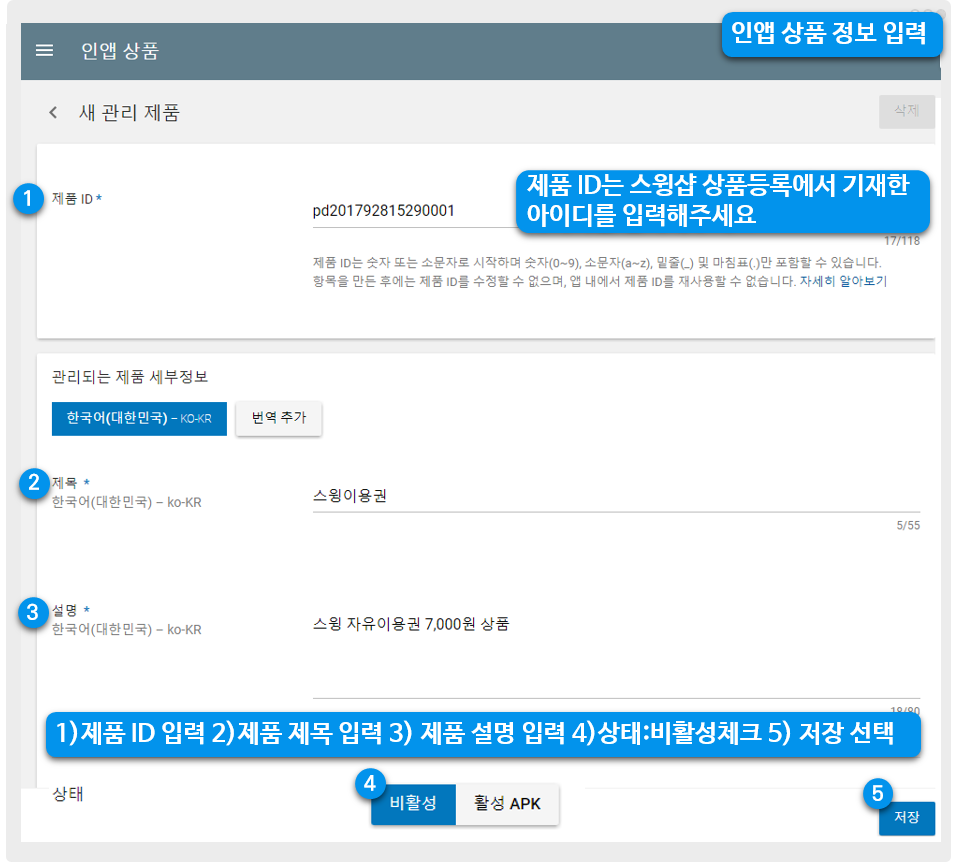
Task: Click the 삭제 button
Action: [906, 111]
